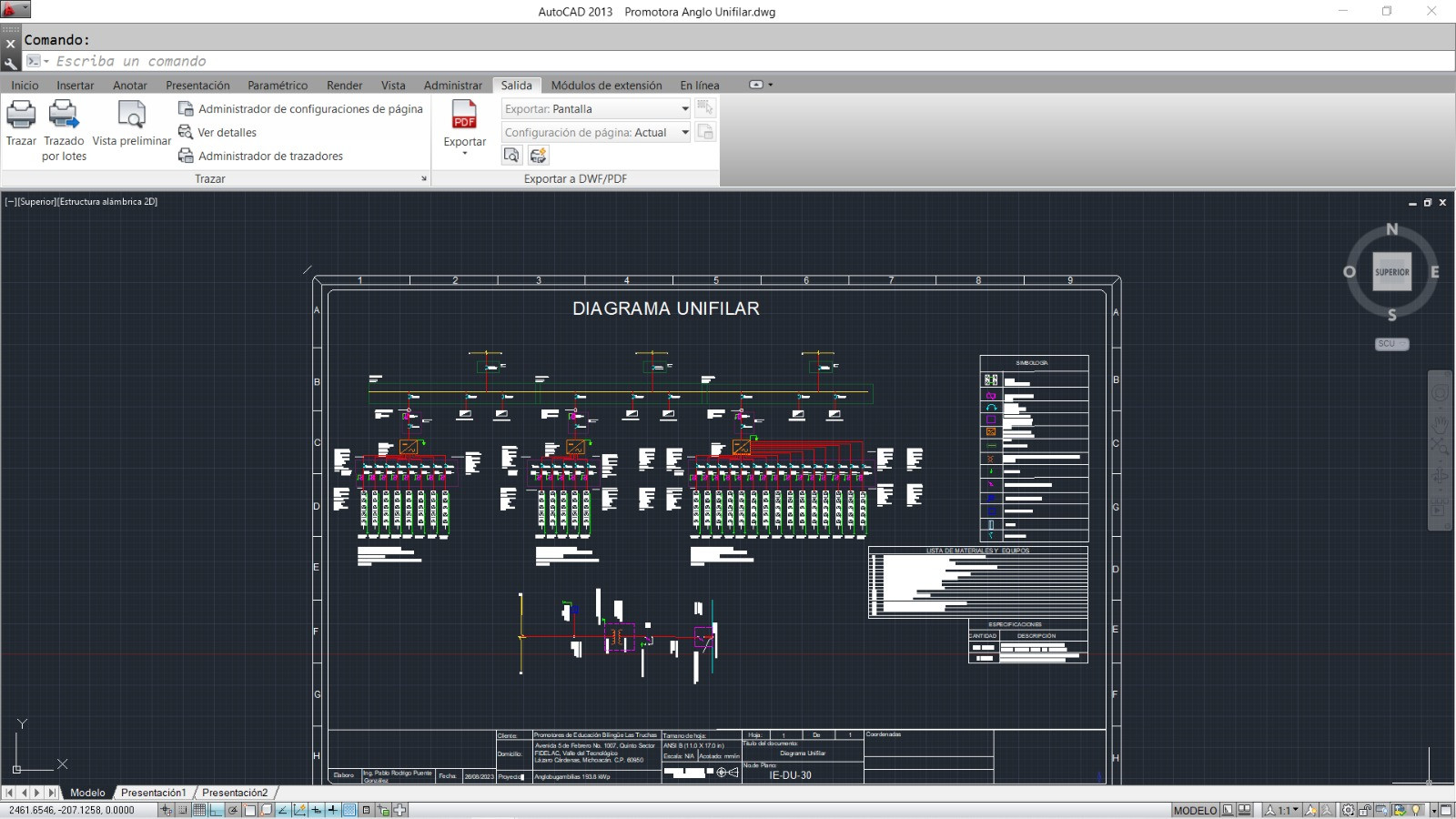Open Administrador de trazadores
Screen dimensions: 1456x819
point(260,156)
